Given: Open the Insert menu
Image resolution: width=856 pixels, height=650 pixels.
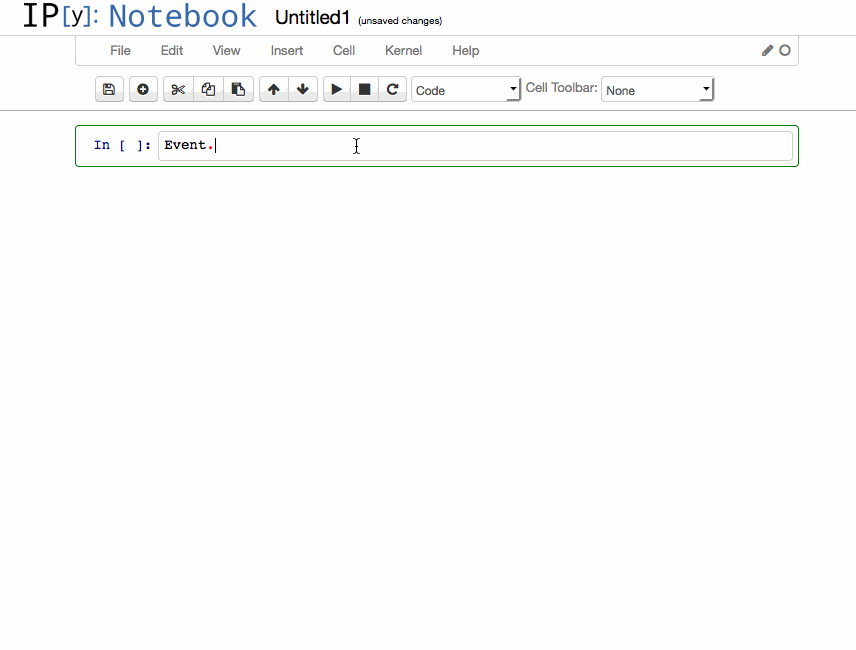Looking at the screenshot, I should pyautogui.click(x=287, y=51).
